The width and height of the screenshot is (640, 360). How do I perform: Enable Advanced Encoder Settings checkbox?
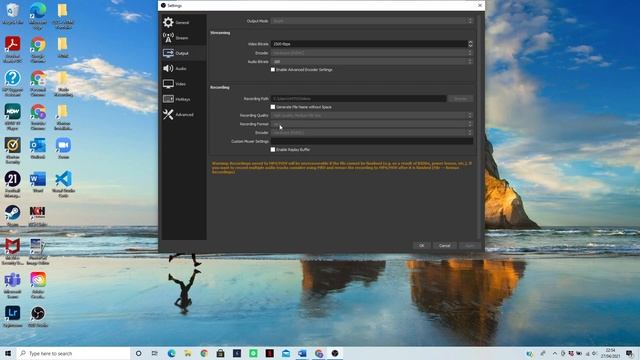[x=273, y=70]
